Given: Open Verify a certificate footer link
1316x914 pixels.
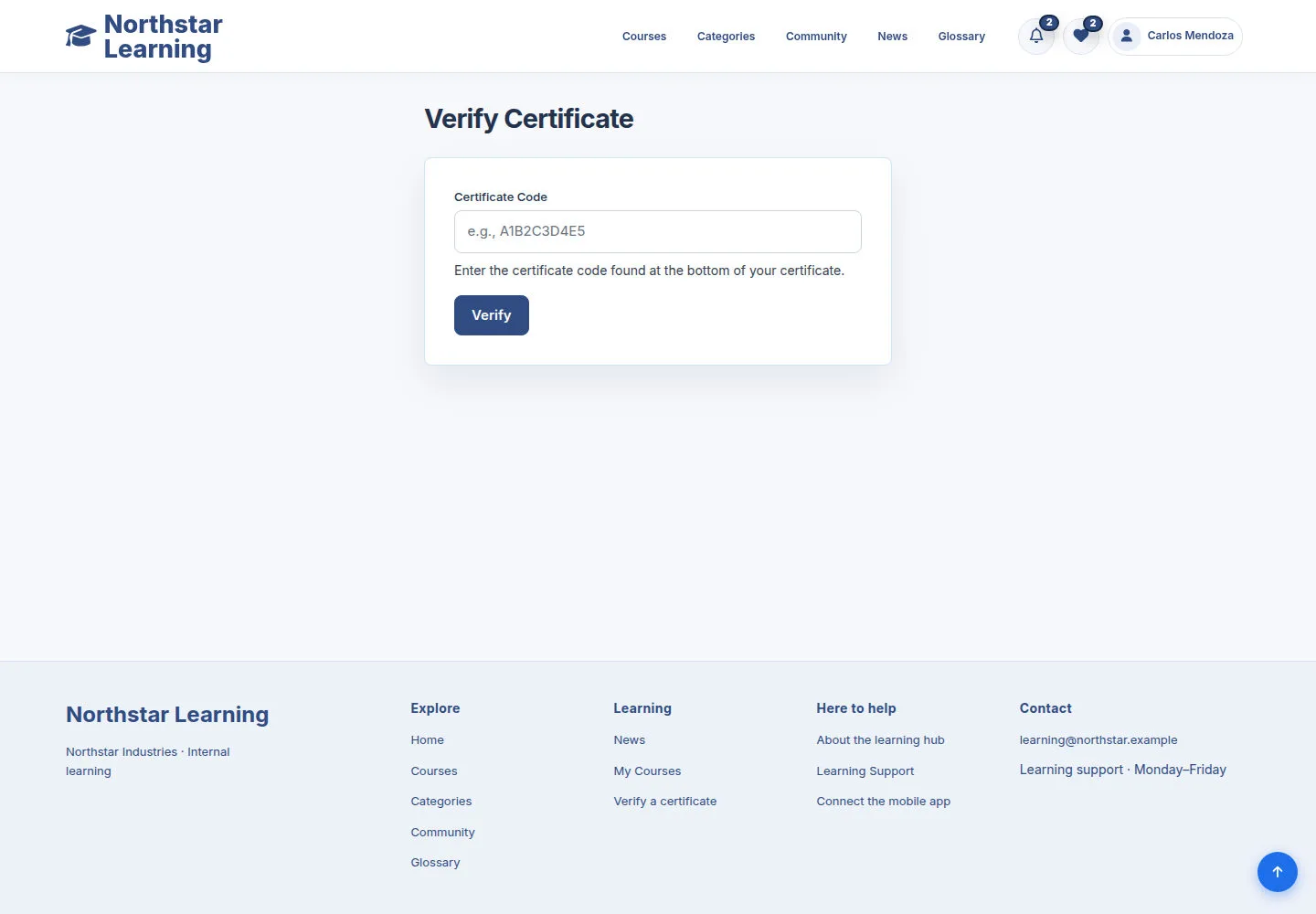Looking at the screenshot, I should point(665,802).
